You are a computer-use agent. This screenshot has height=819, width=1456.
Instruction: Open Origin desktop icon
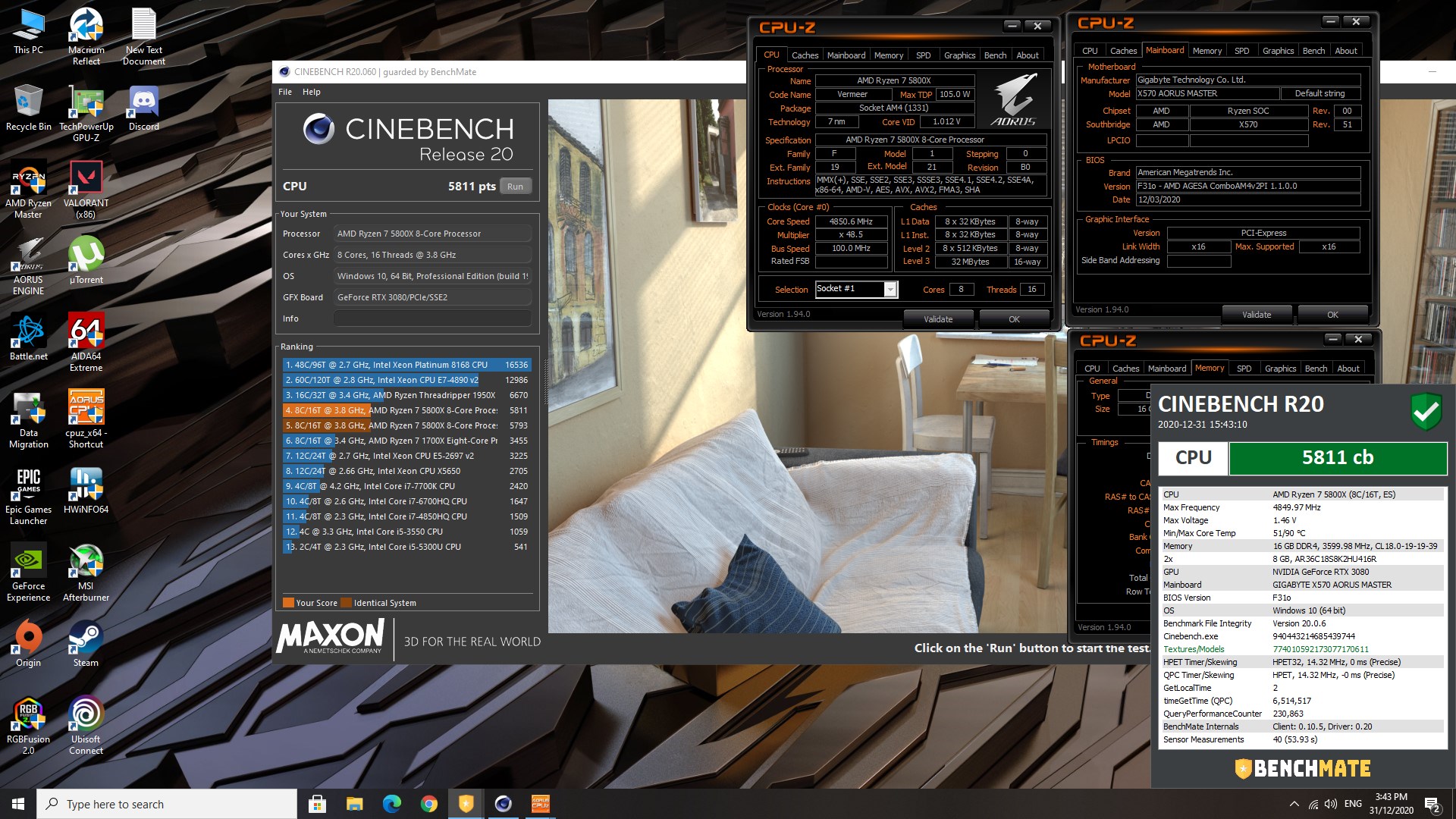[x=29, y=645]
